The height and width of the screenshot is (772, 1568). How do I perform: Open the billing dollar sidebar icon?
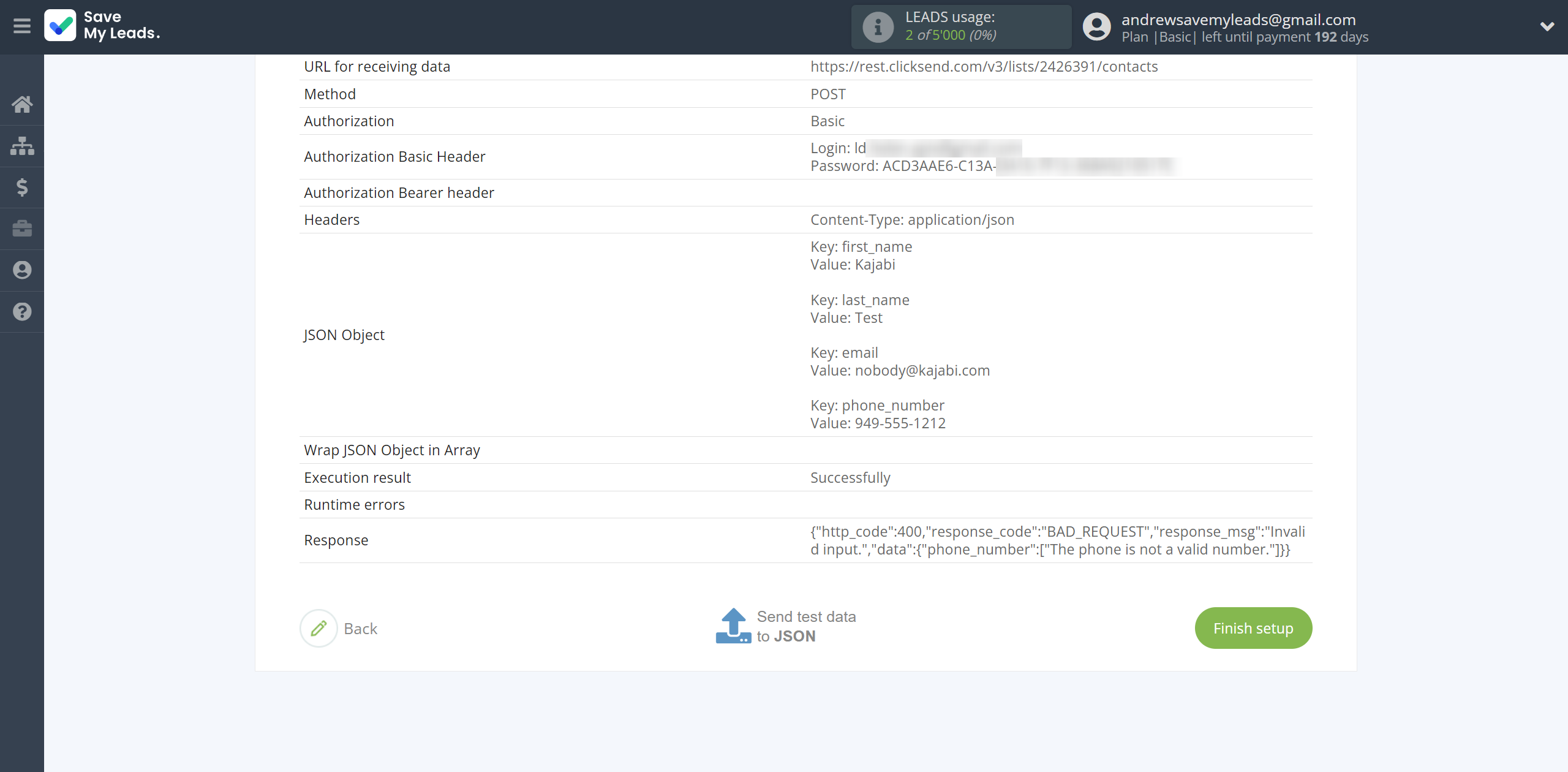[x=22, y=187]
